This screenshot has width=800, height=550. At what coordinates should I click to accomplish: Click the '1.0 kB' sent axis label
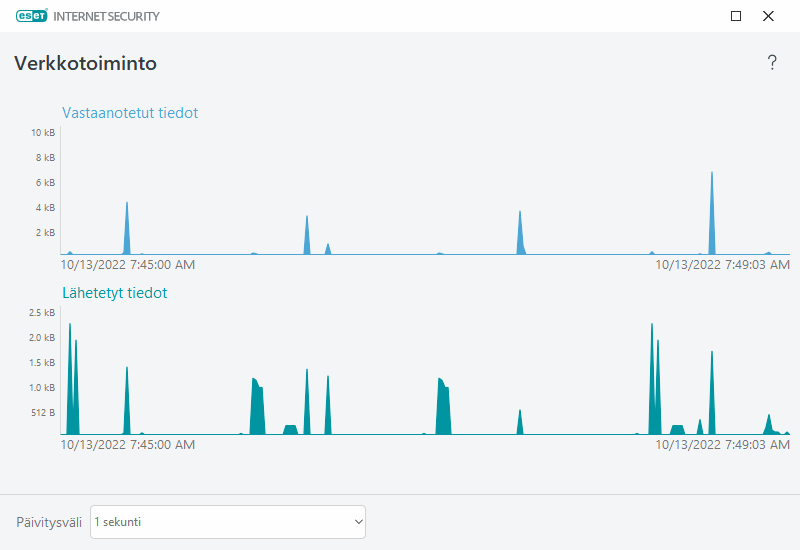pos(42,388)
